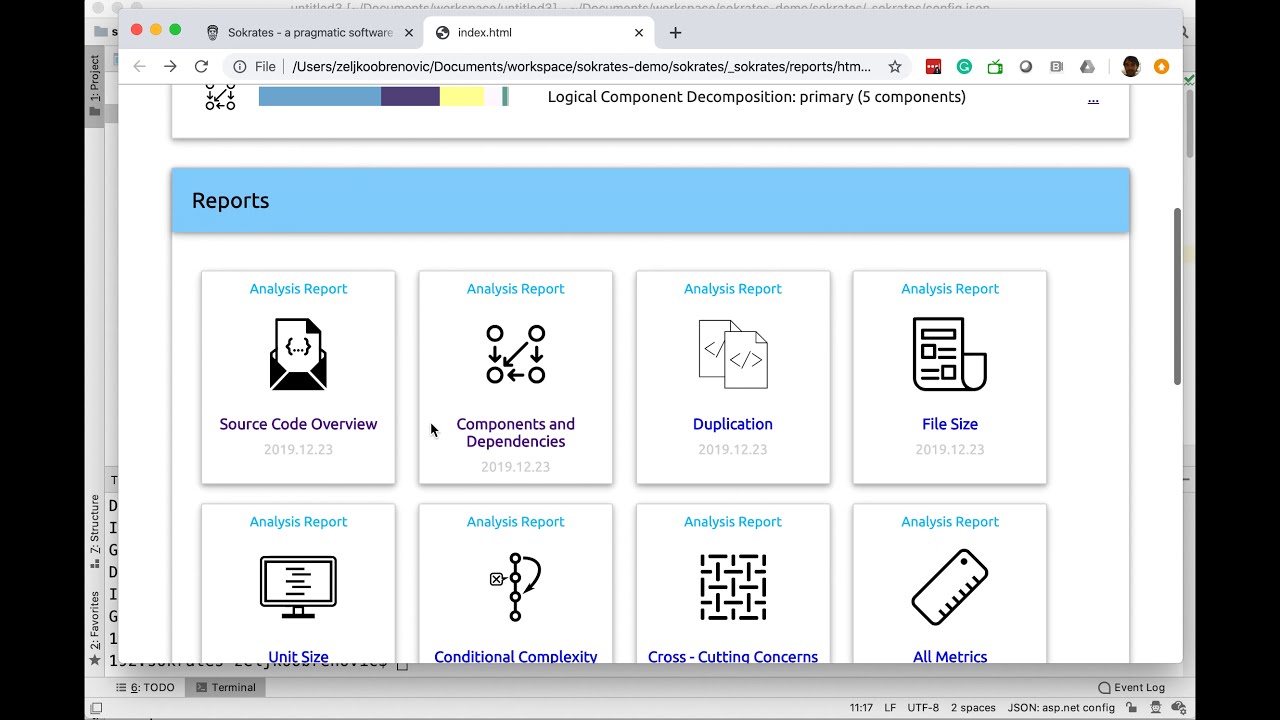Screen dimensions: 1280x720
Task: Open the Terminal tool window
Action: click(x=226, y=688)
